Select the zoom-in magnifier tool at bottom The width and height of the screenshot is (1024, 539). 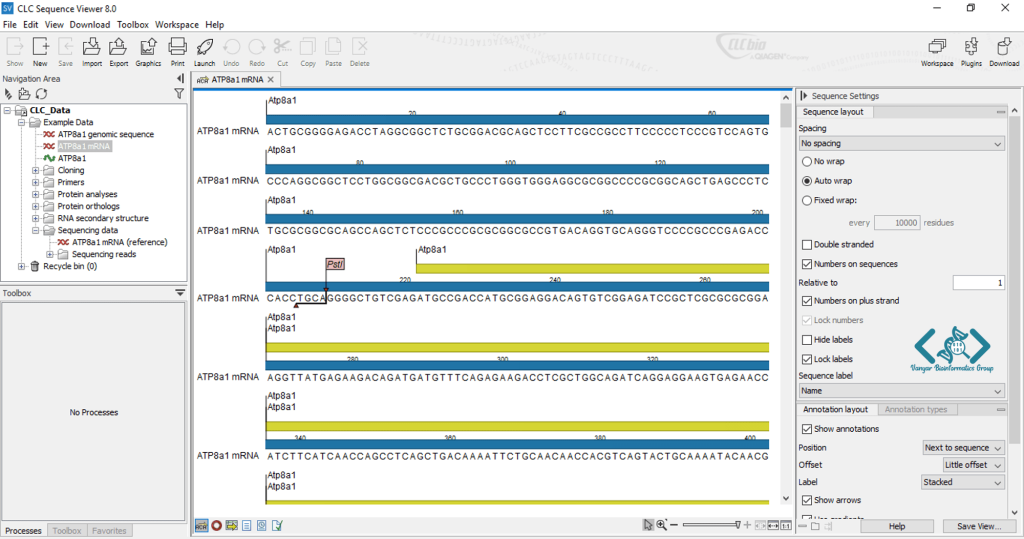(662, 525)
